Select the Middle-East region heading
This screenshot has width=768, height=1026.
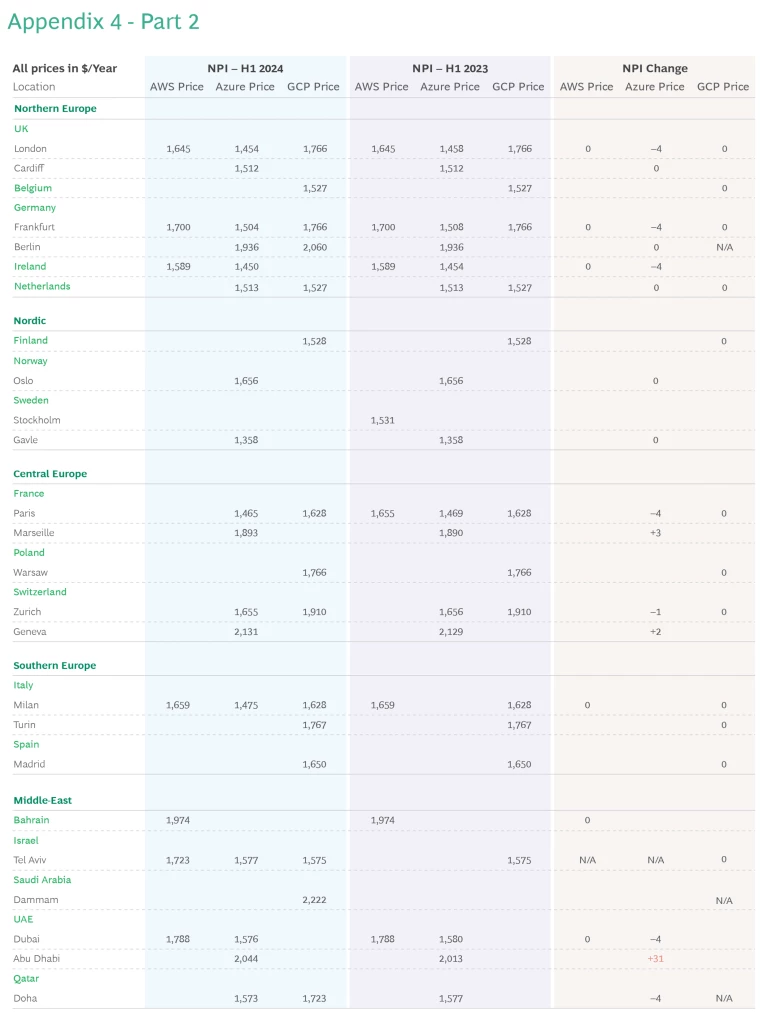(43, 801)
